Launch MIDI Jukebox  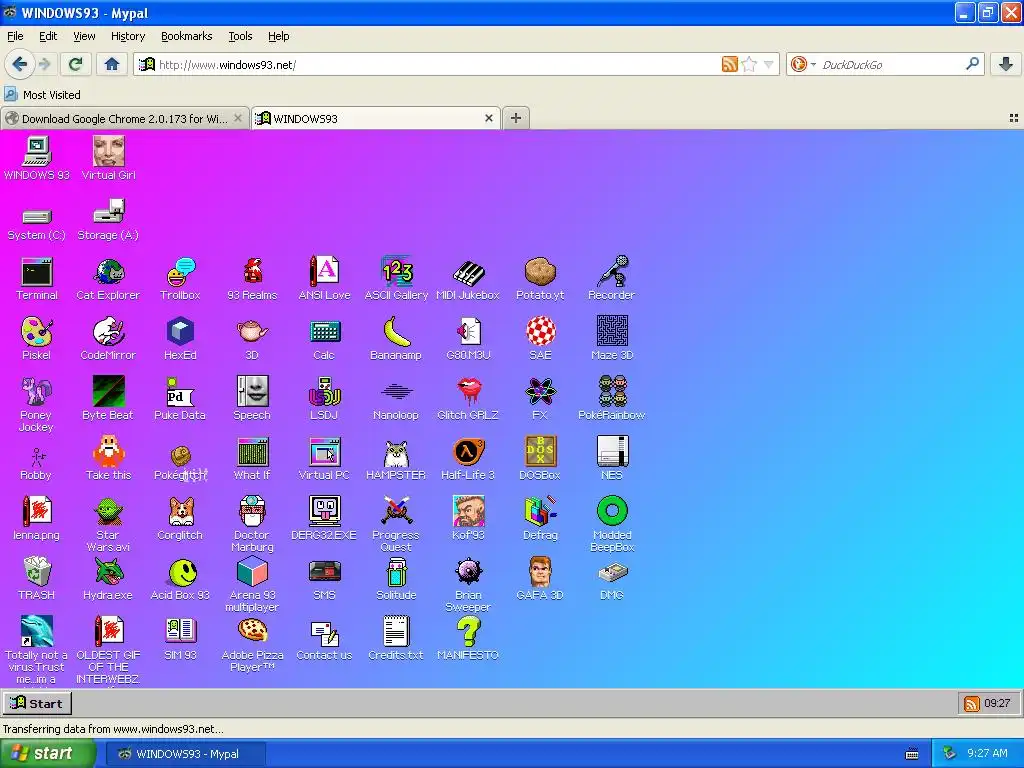click(x=468, y=279)
